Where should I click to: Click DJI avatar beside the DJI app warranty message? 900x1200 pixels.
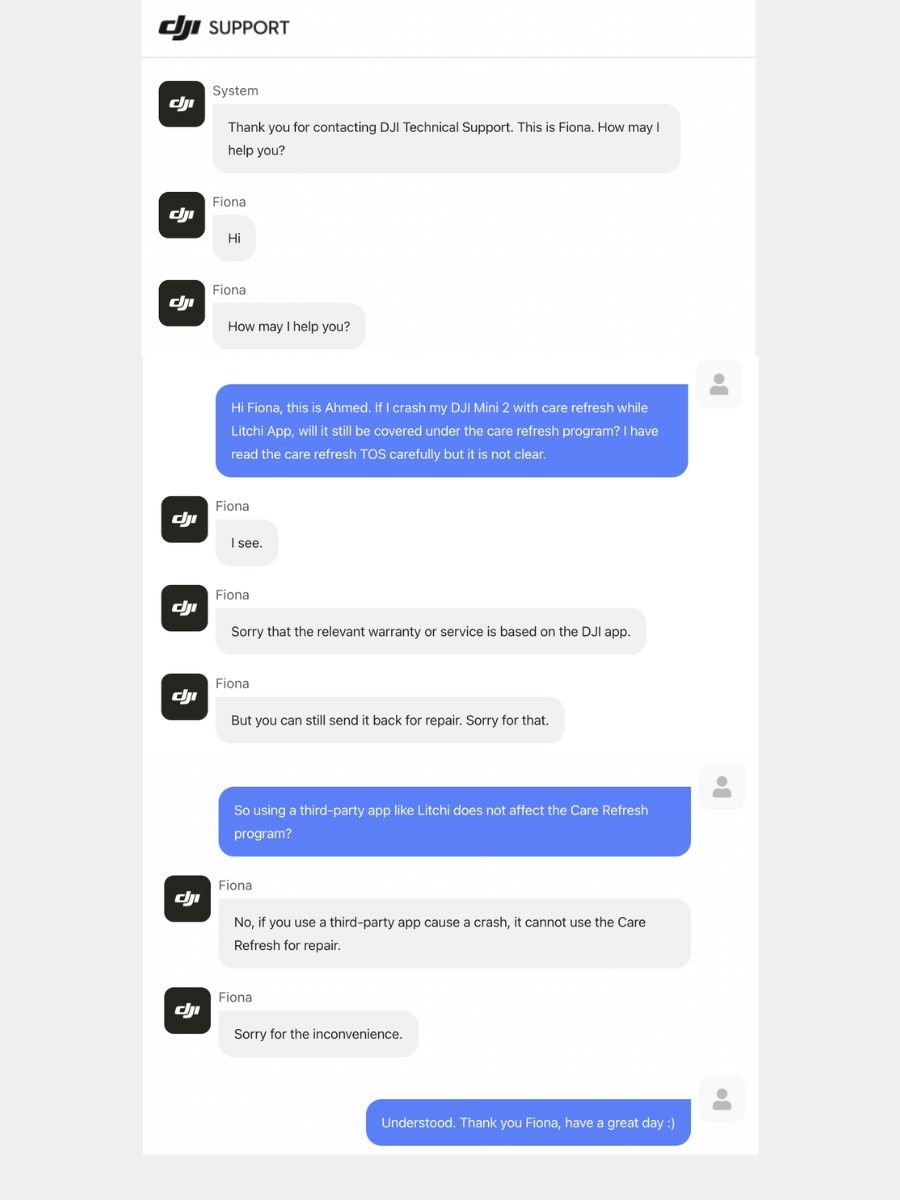185,608
